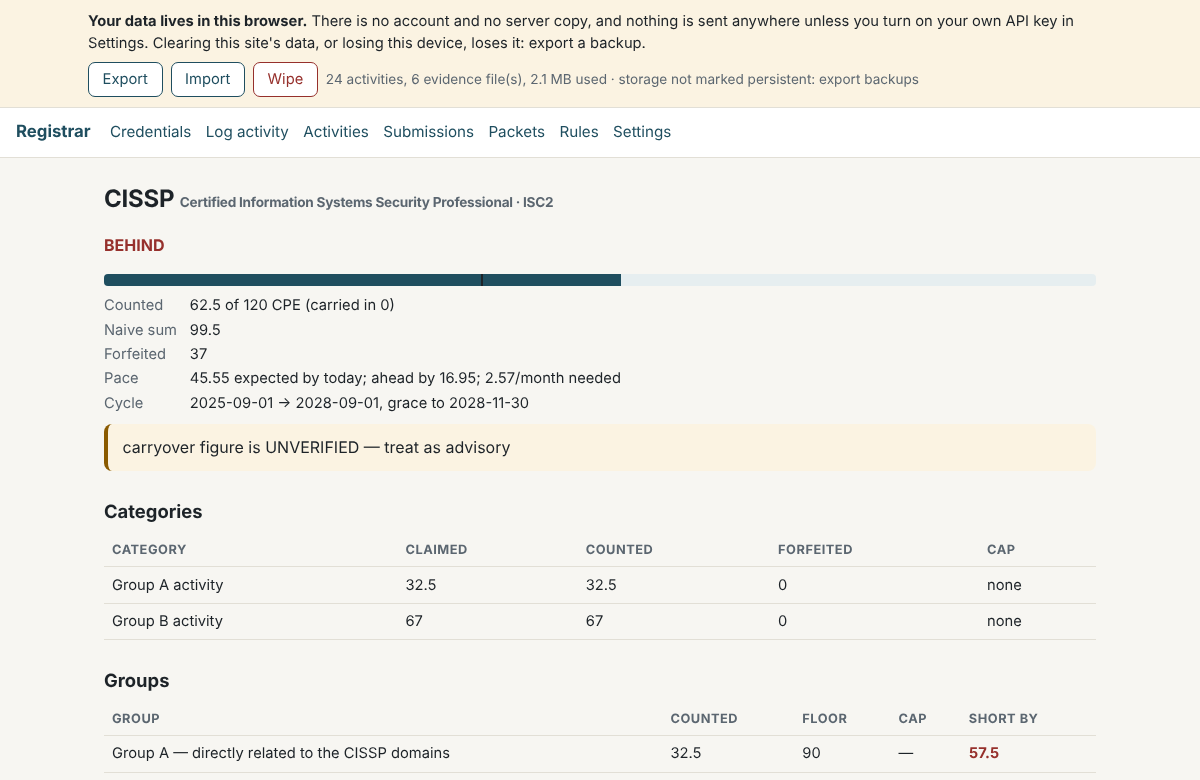1200x780 pixels.
Task: Select the '62.5 of 120 CPE' counted value
Action: coord(292,305)
